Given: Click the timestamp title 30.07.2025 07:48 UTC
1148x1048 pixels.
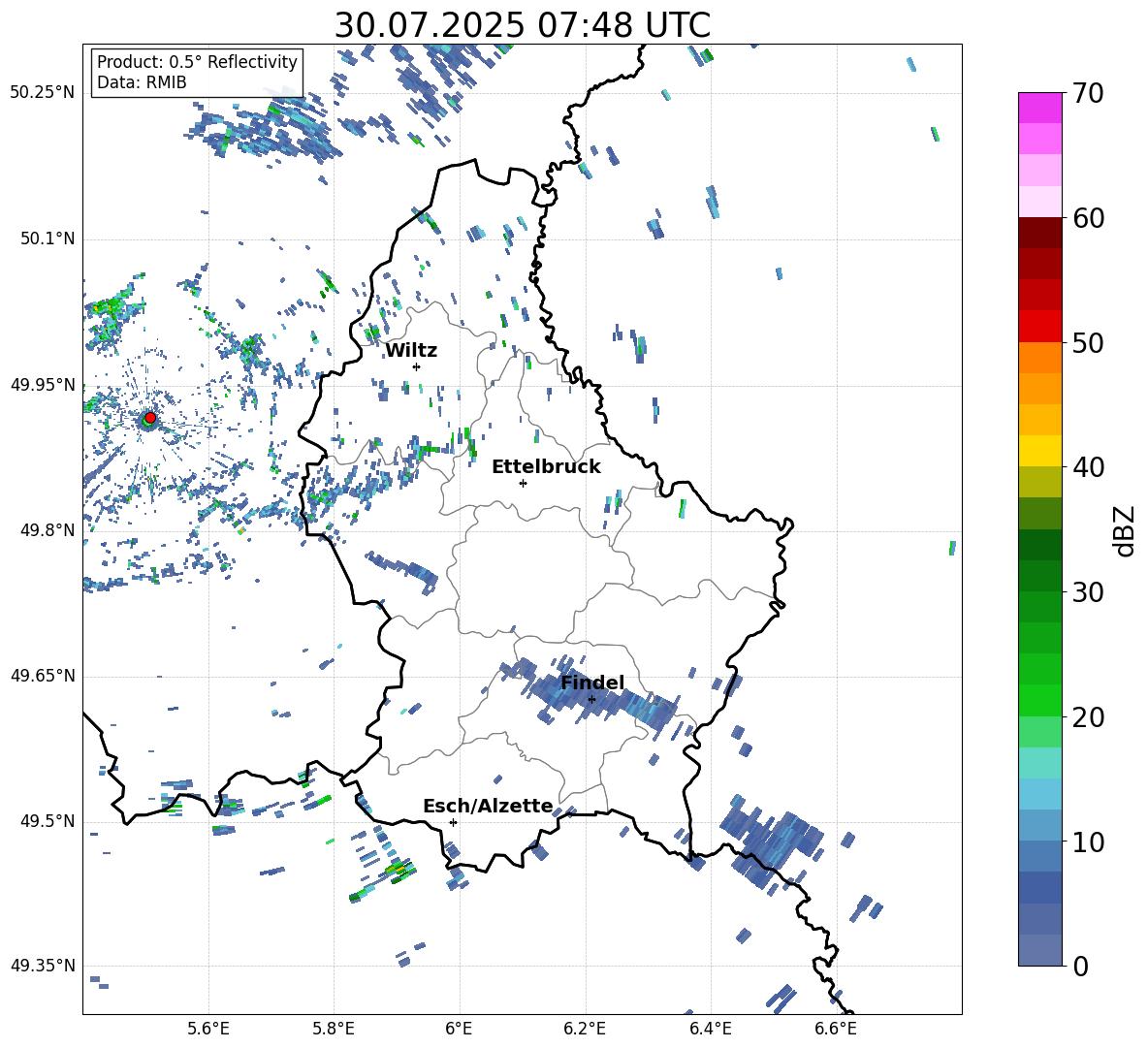Looking at the screenshot, I should click(x=523, y=25).
